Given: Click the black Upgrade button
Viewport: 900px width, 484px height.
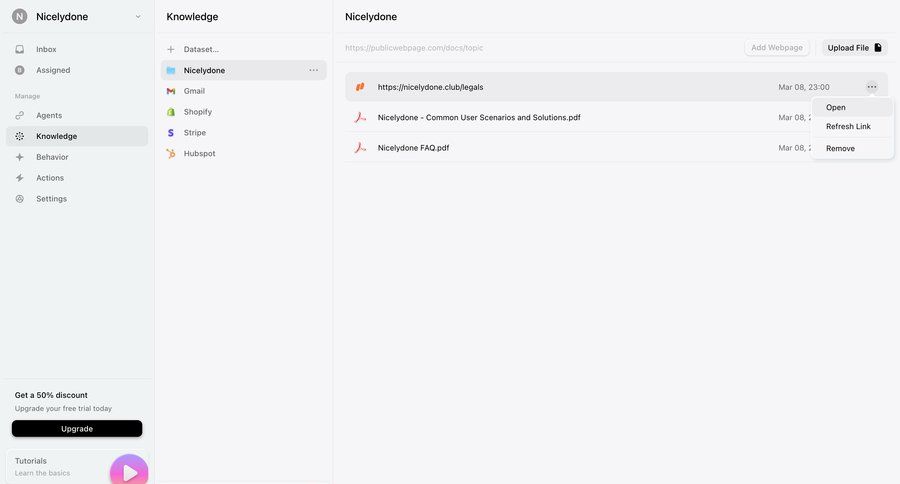Looking at the screenshot, I should coord(77,428).
